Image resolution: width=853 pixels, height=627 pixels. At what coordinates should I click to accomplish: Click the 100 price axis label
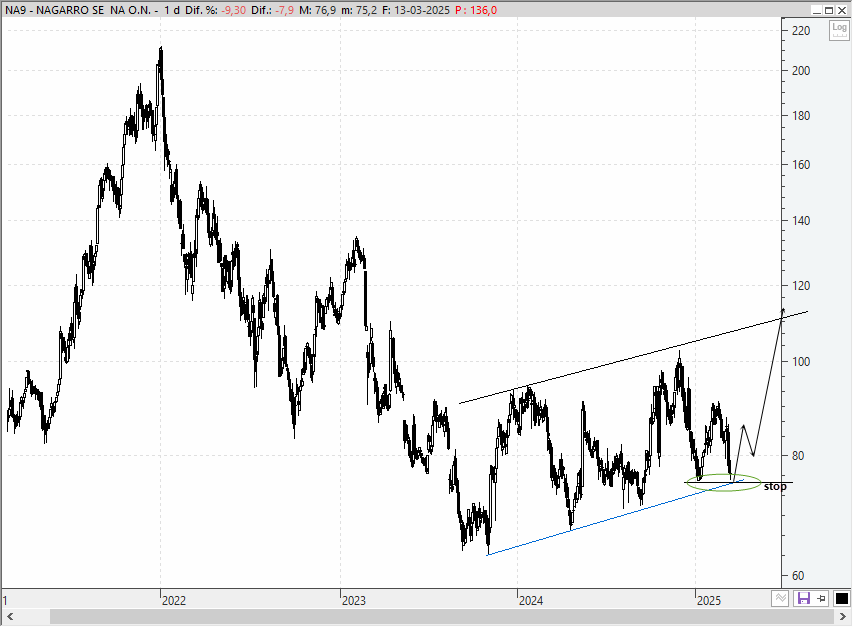pyautogui.click(x=801, y=362)
